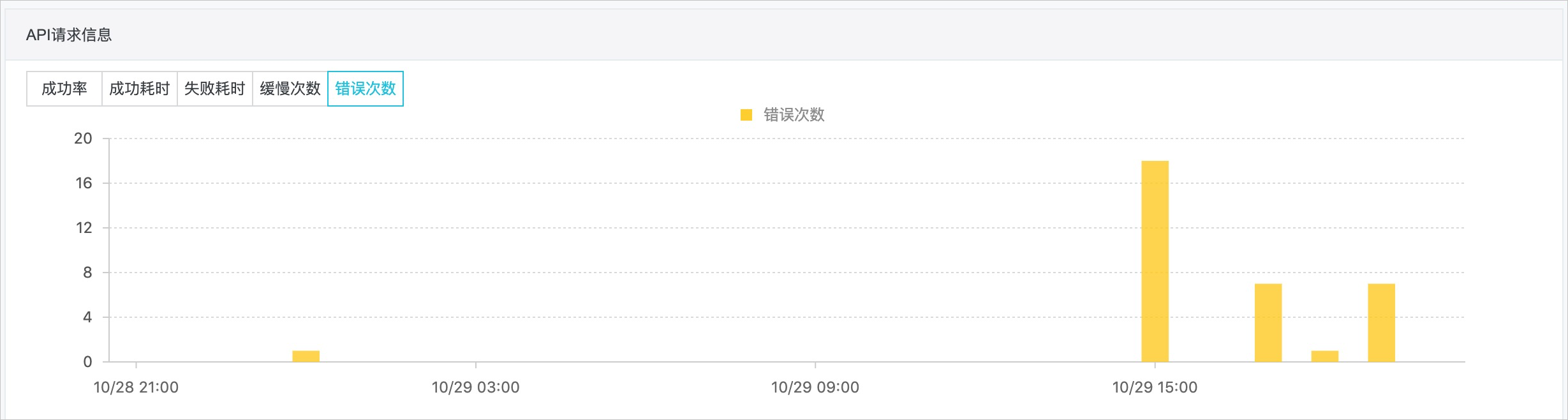Click the 10/29 03:00 axis label

tap(475, 387)
